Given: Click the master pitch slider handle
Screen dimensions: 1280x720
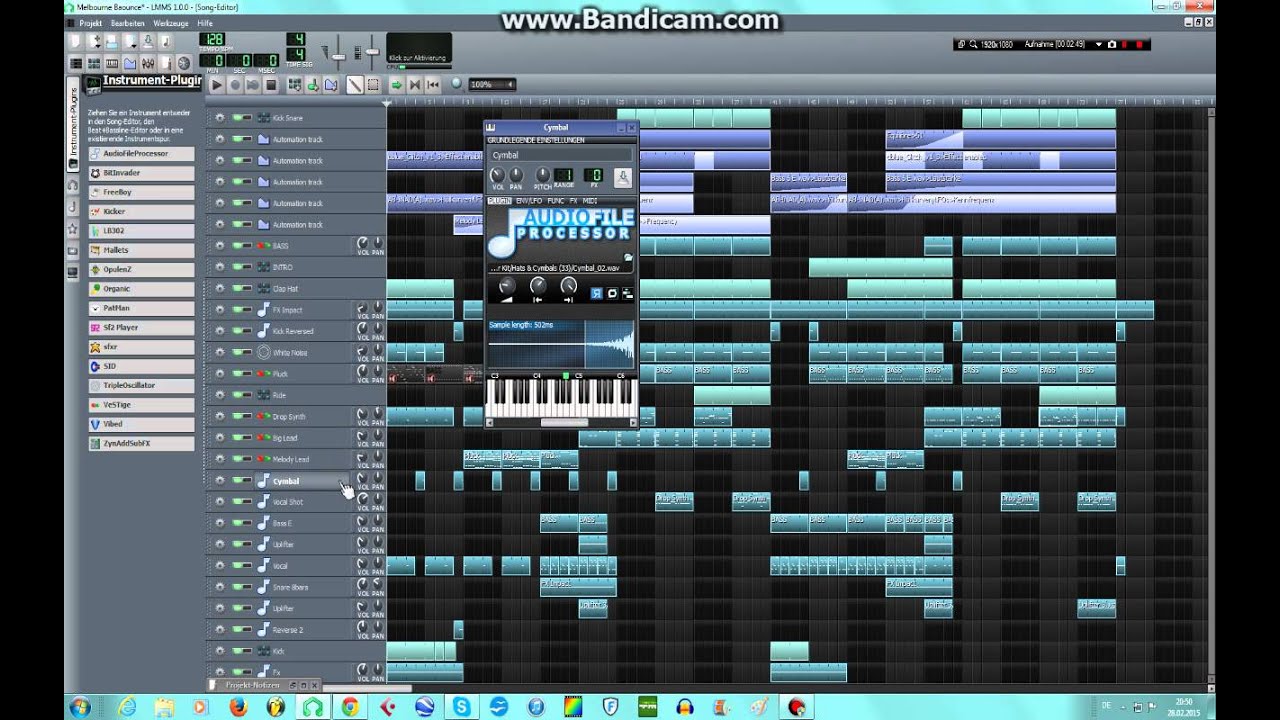Looking at the screenshot, I should click(372, 52).
